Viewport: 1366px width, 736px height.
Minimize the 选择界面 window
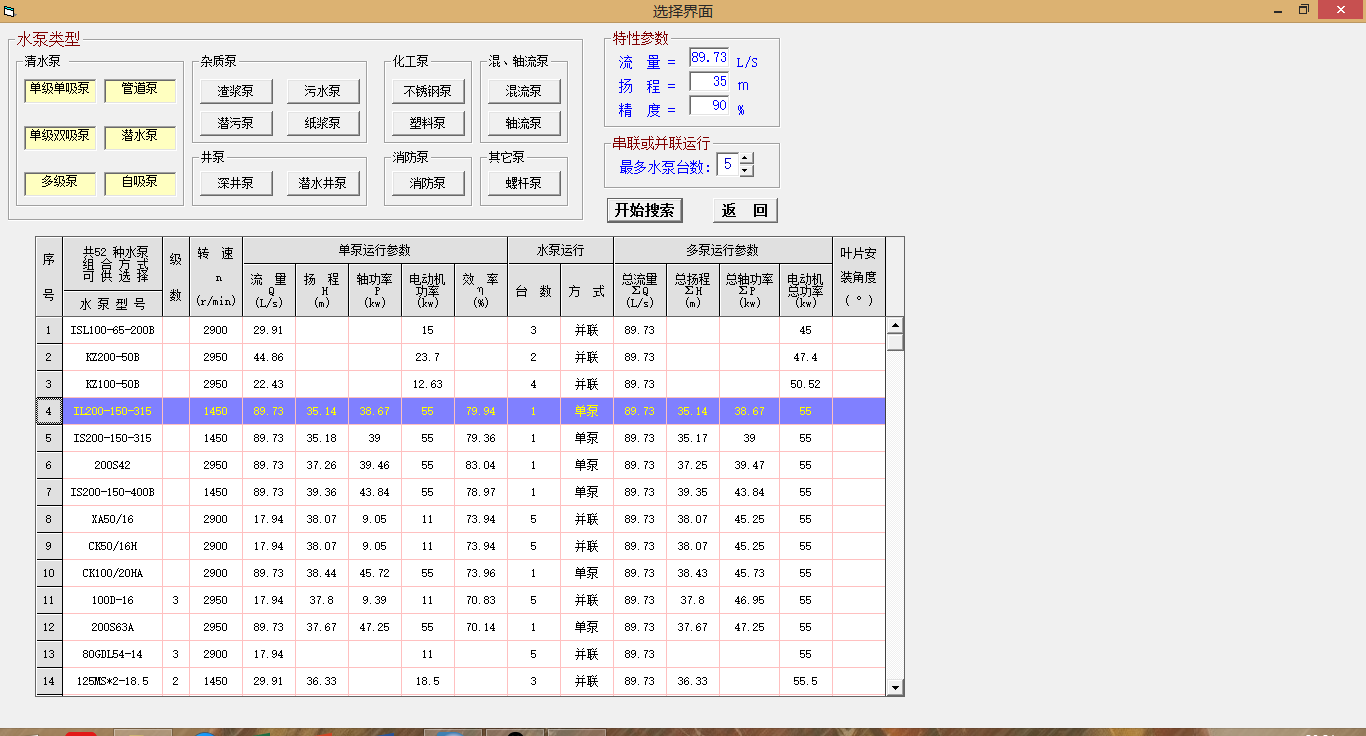(x=1277, y=10)
